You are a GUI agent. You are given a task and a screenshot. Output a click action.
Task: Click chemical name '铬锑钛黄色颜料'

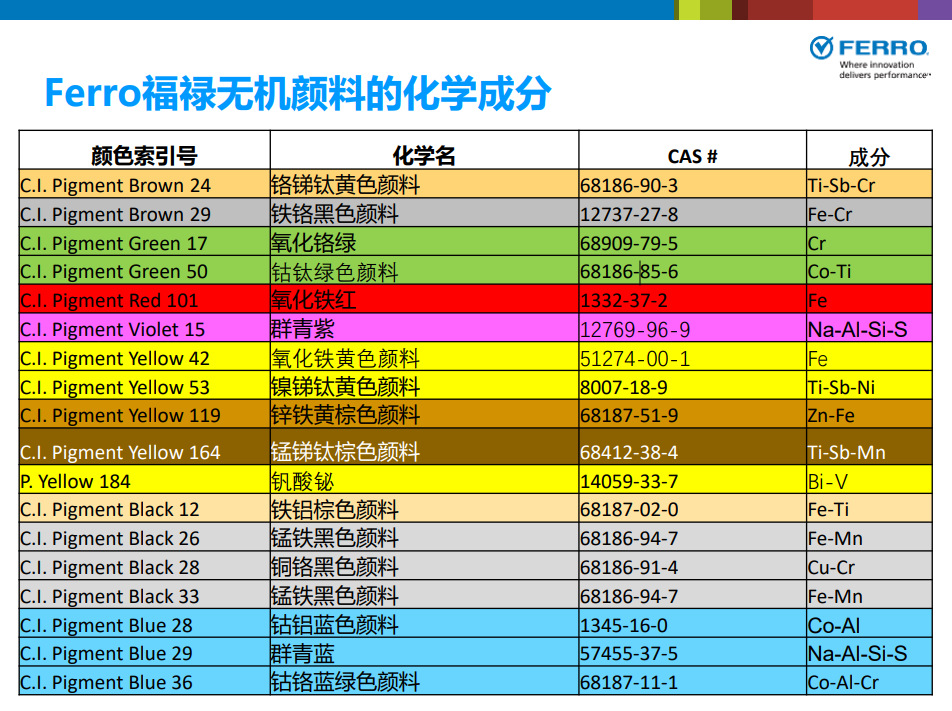(345, 185)
